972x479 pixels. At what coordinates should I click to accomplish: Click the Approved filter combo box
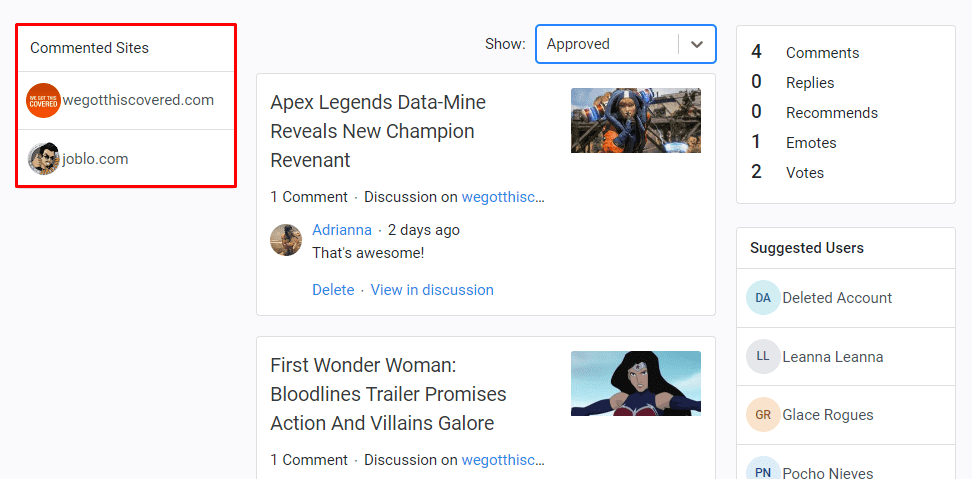click(x=608, y=44)
